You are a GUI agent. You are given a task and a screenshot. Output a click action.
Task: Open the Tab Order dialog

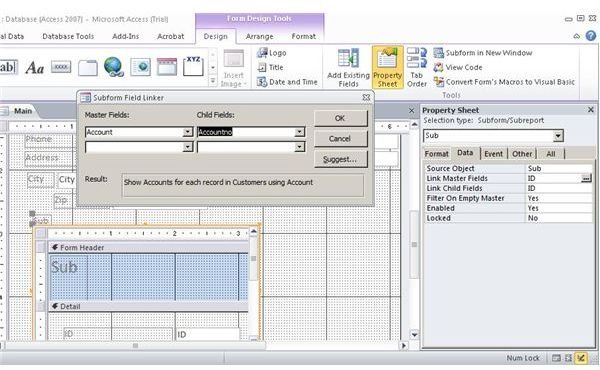click(417, 68)
